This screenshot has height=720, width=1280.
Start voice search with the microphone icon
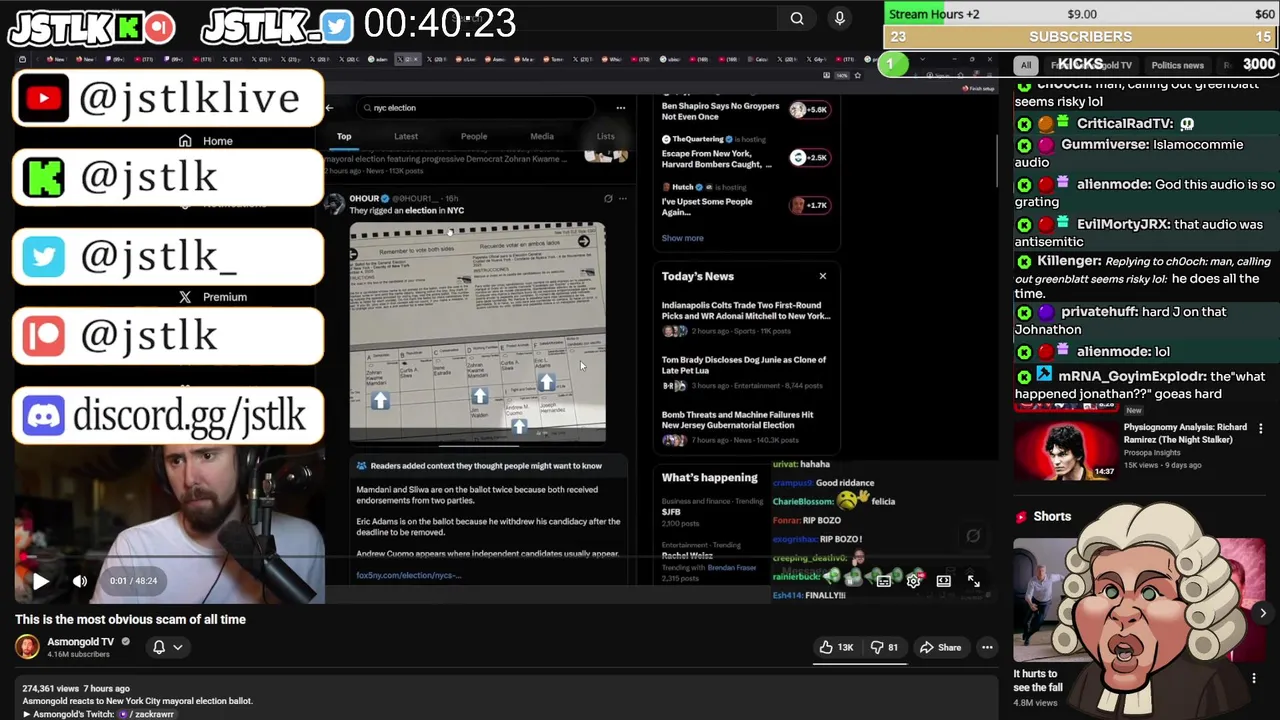[x=840, y=18]
